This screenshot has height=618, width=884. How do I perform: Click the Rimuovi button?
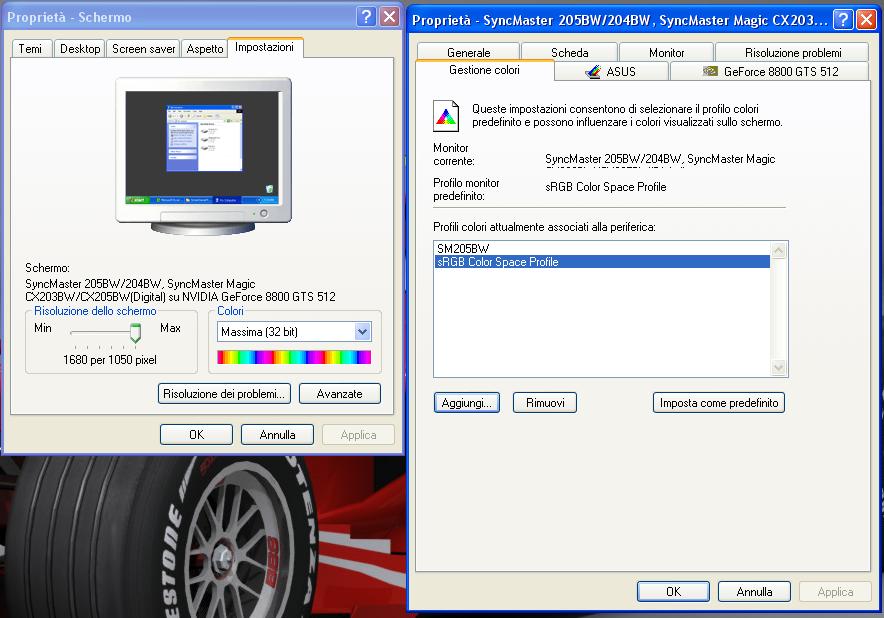(x=545, y=403)
